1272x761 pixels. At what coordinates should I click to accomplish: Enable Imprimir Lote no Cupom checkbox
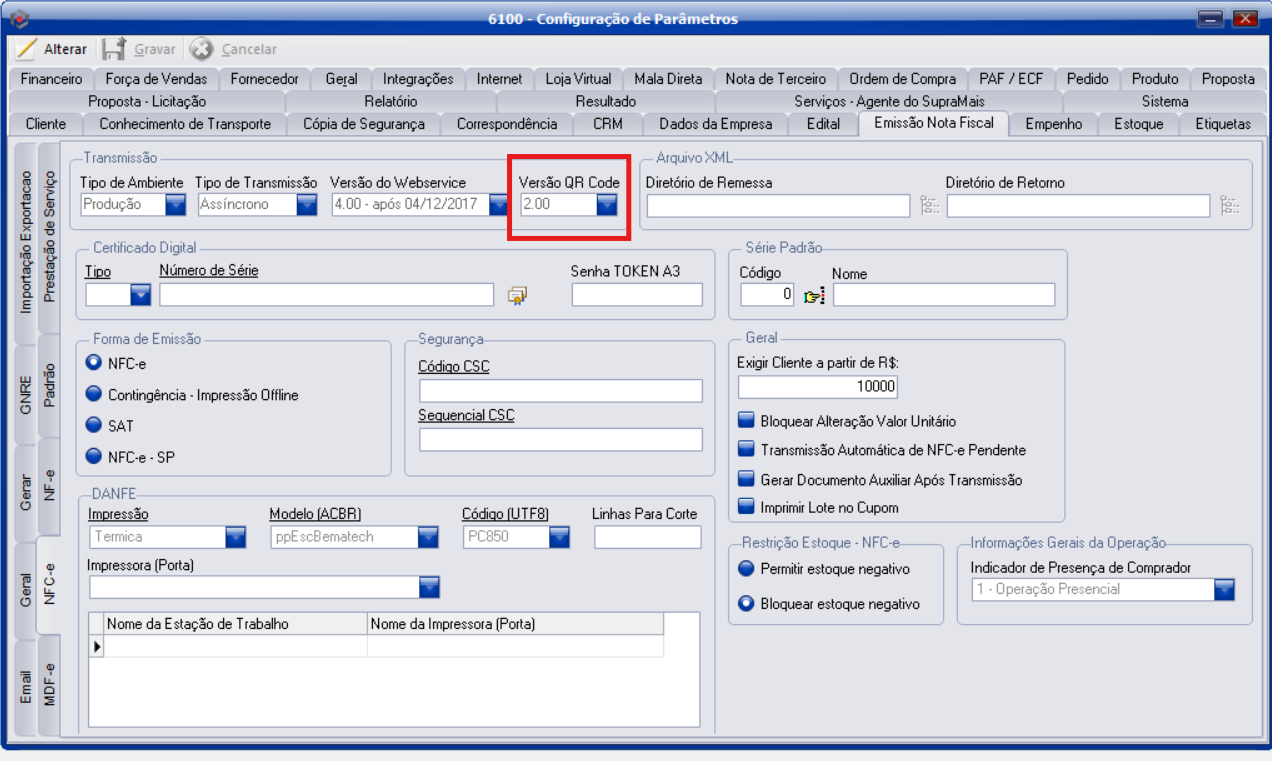point(746,507)
